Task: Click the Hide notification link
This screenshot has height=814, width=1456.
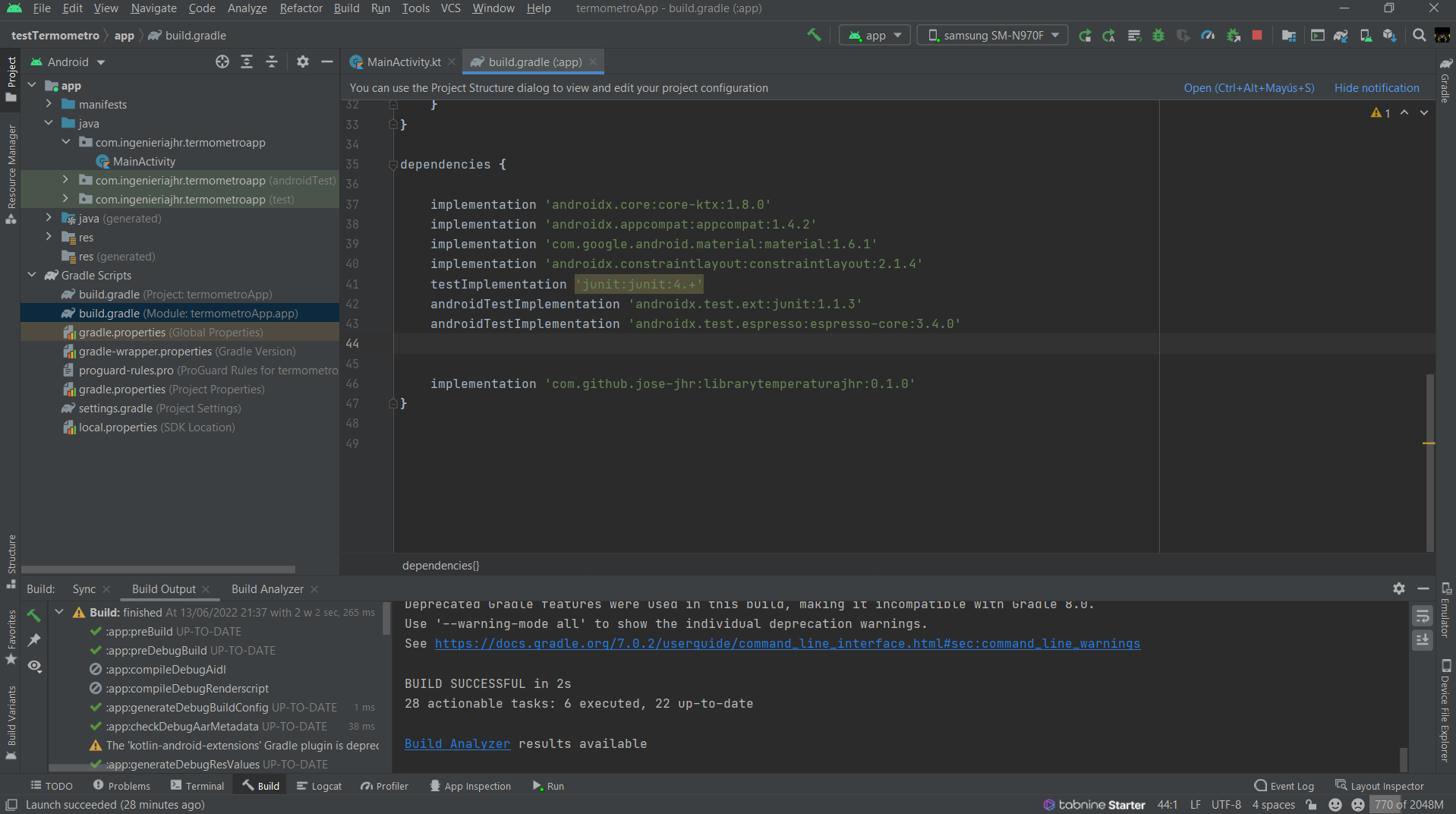Action: pos(1376,87)
